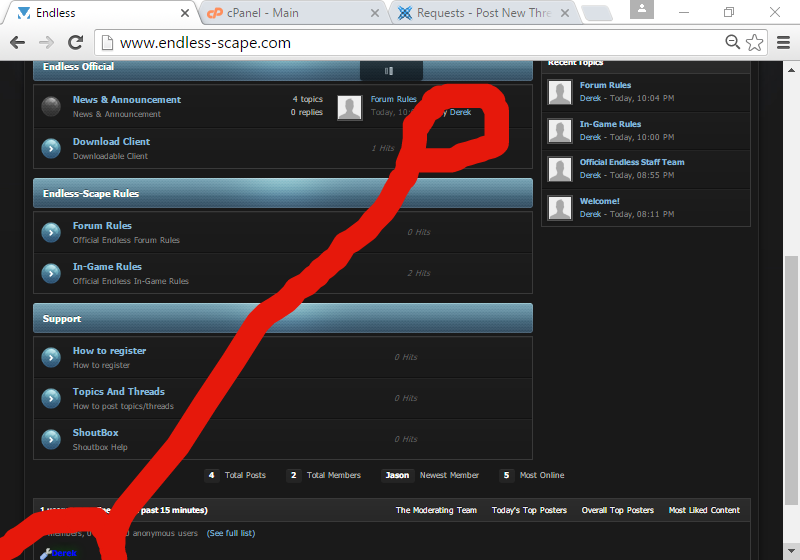Open The Moderating Team link
This screenshot has width=800, height=560.
pyautogui.click(x=436, y=510)
